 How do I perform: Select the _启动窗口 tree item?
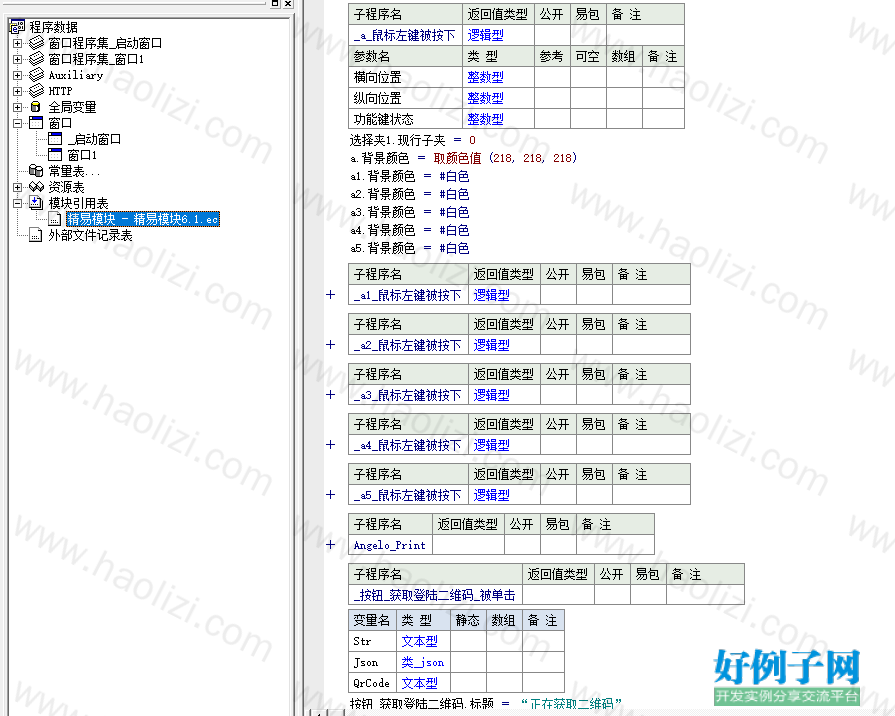point(94,139)
